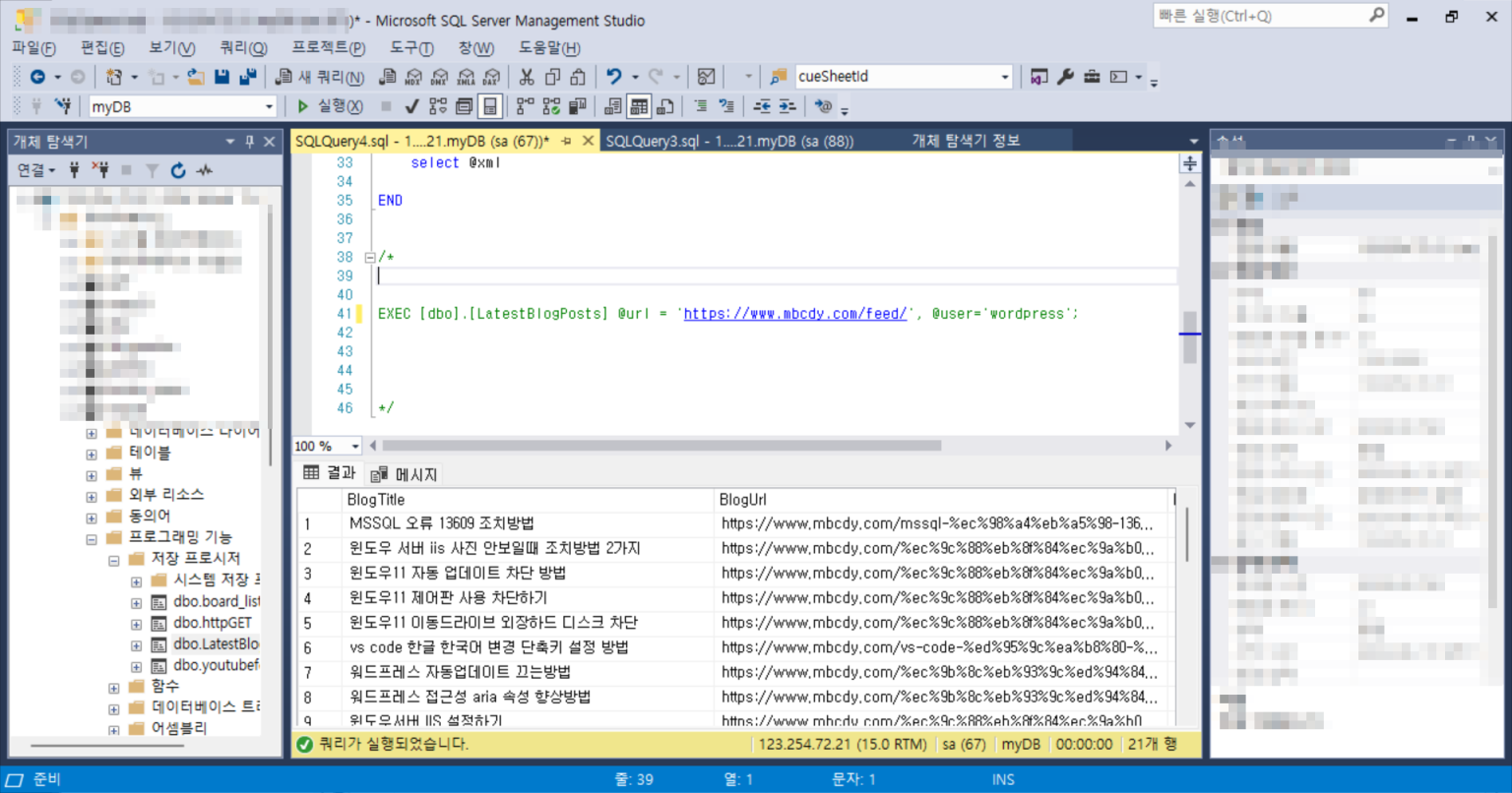
Task: Parse the query with the checkmark icon
Action: pyautogui.click(x=410, y=105)
